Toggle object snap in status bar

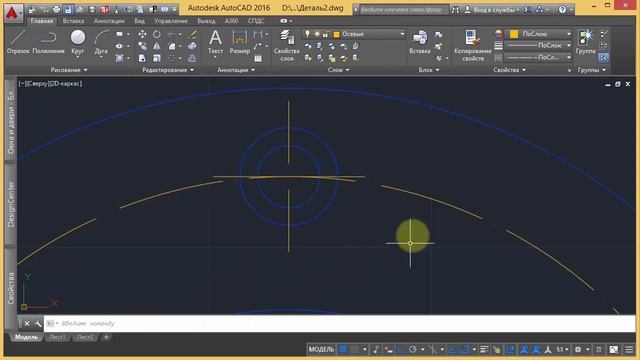click(464, 349)
